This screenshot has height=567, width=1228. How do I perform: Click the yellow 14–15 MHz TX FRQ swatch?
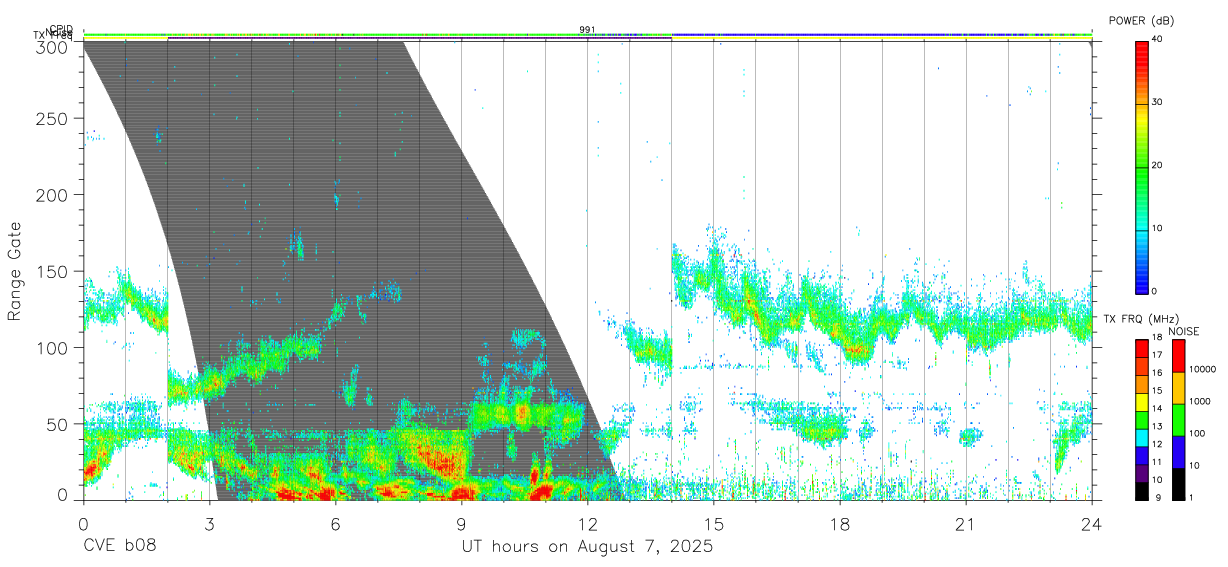click(1142, 401)
